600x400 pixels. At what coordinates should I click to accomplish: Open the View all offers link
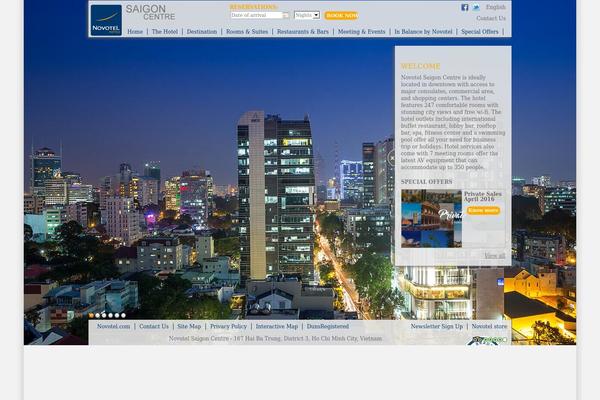coord(495,256)
